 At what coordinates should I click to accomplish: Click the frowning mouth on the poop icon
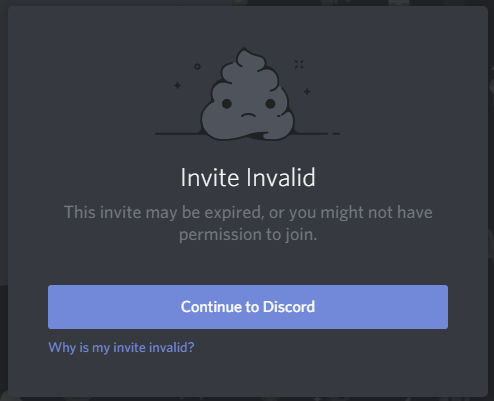tap(248, 115)
